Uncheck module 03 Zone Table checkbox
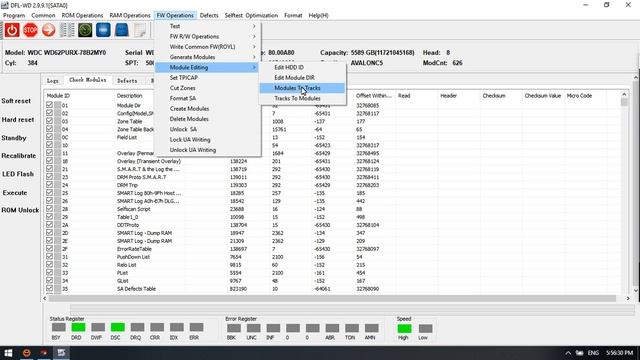The height and width of the screenshot is (360, 640). tap(49, 121)
